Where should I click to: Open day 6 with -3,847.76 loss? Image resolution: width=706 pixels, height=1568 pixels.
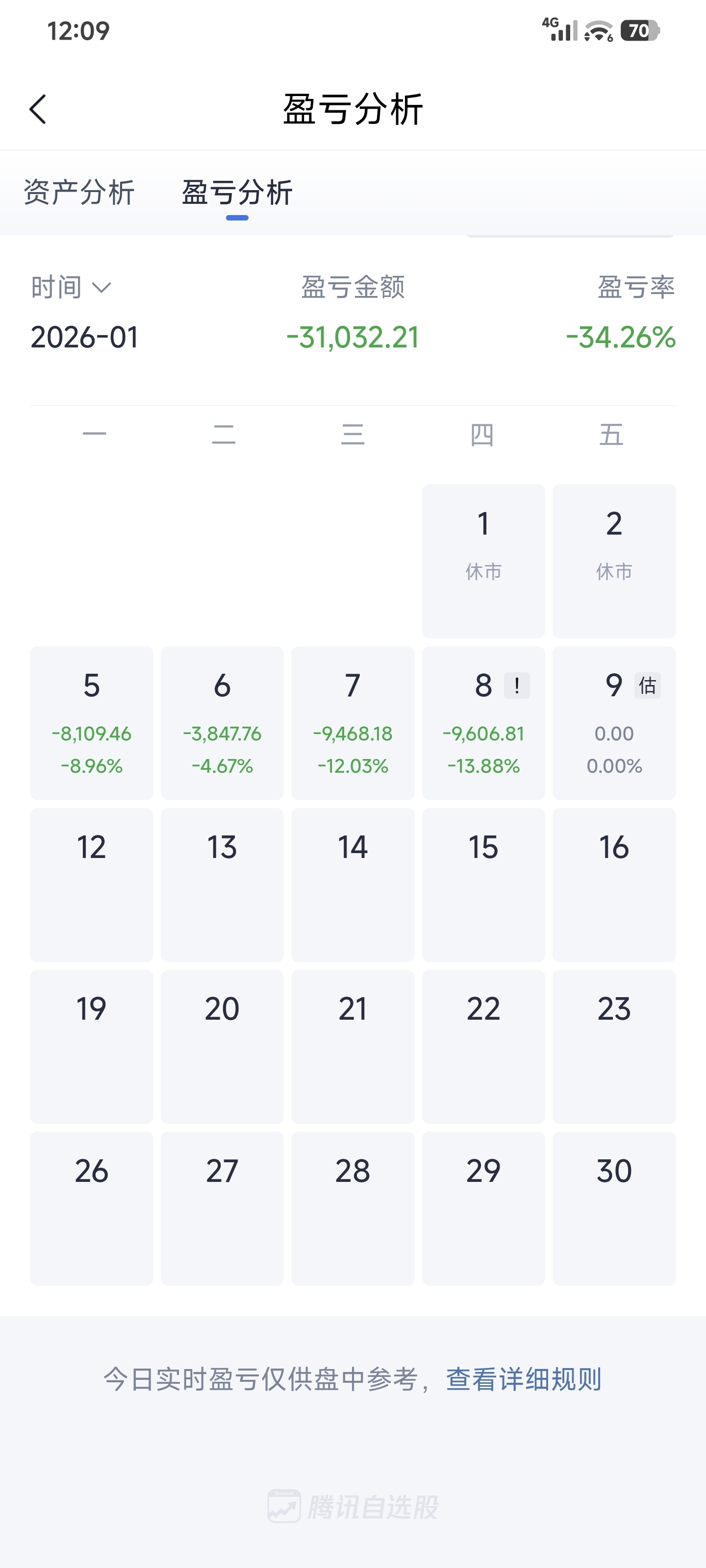click(222, 723)
